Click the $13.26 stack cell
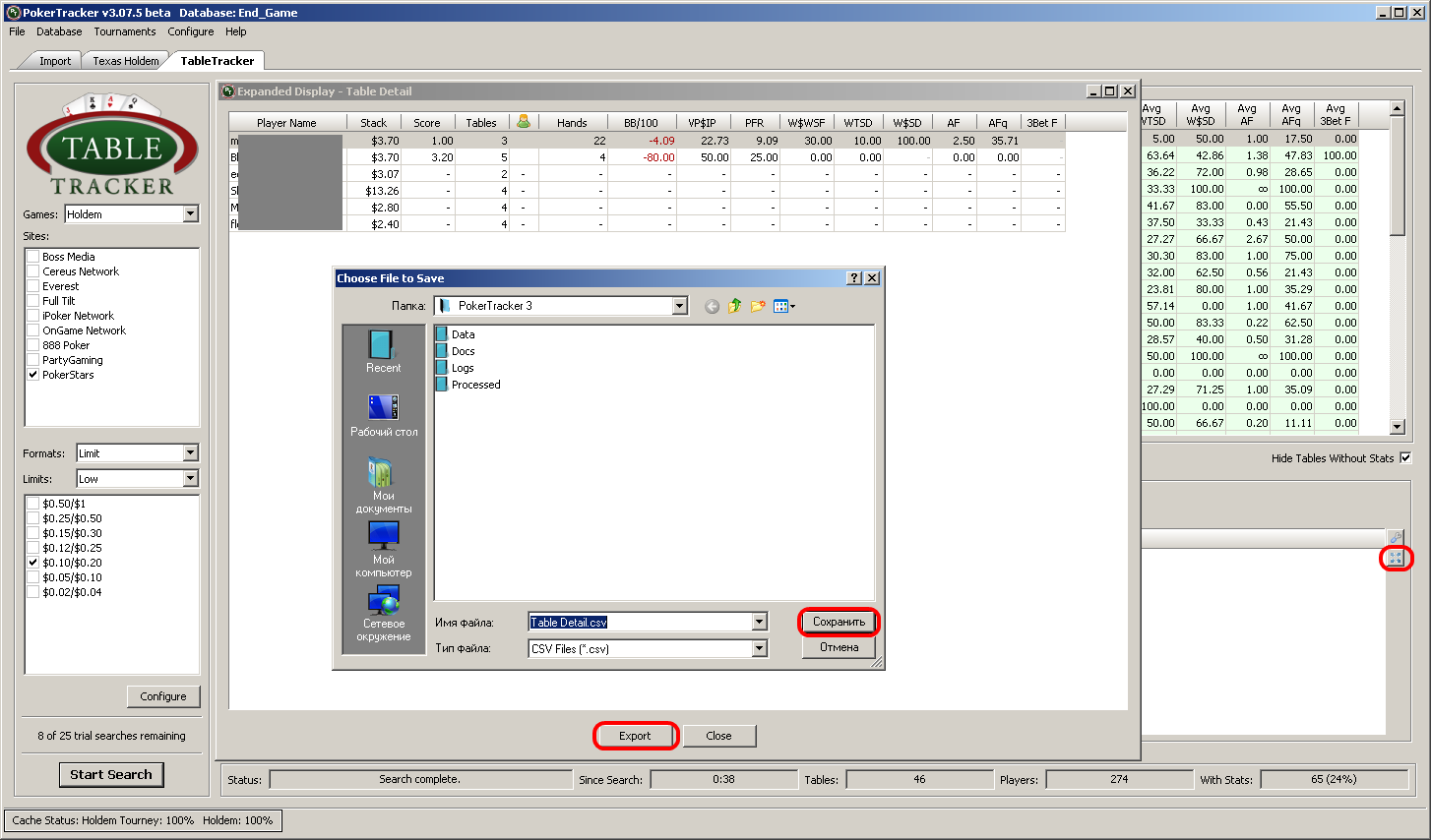 (373, 191)
